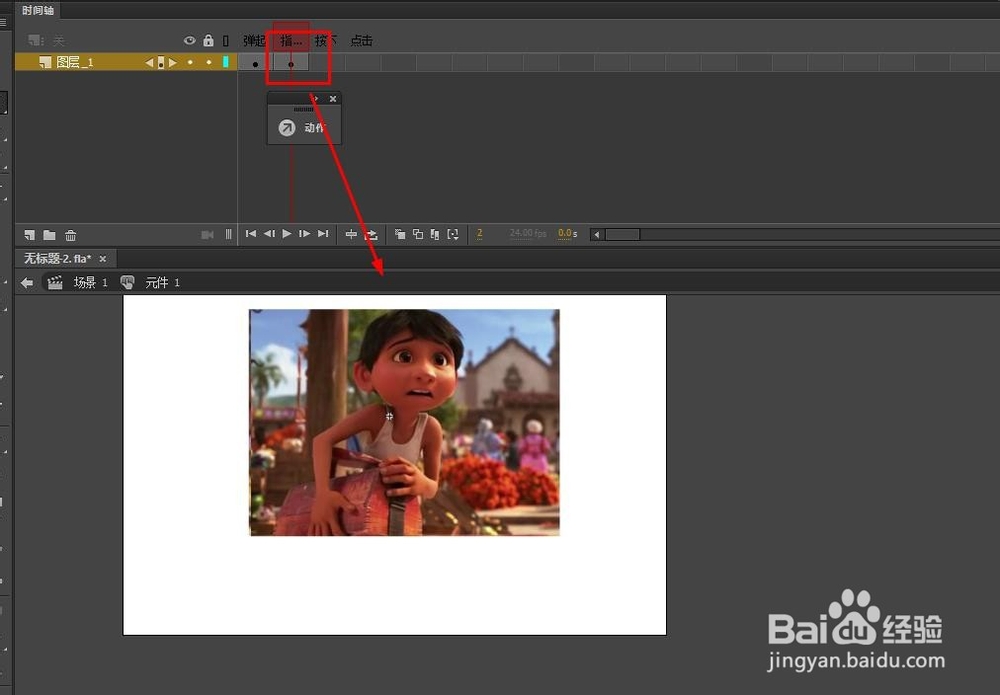Click the first keyframe cell on 图层_1
Screen dimensions: 1000x695
tap(256, 62)
